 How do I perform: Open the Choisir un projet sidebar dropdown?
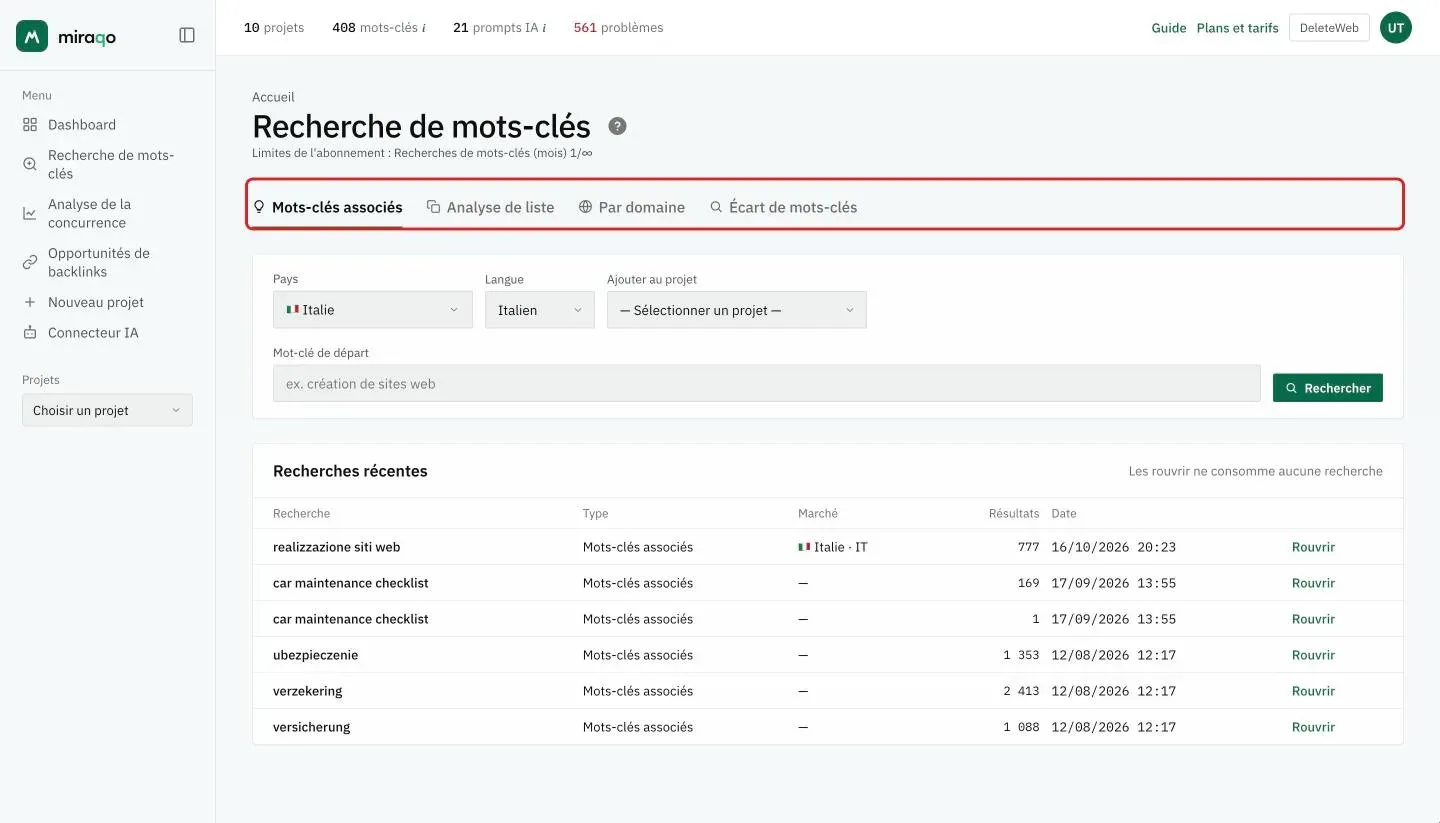coord(107,410)
